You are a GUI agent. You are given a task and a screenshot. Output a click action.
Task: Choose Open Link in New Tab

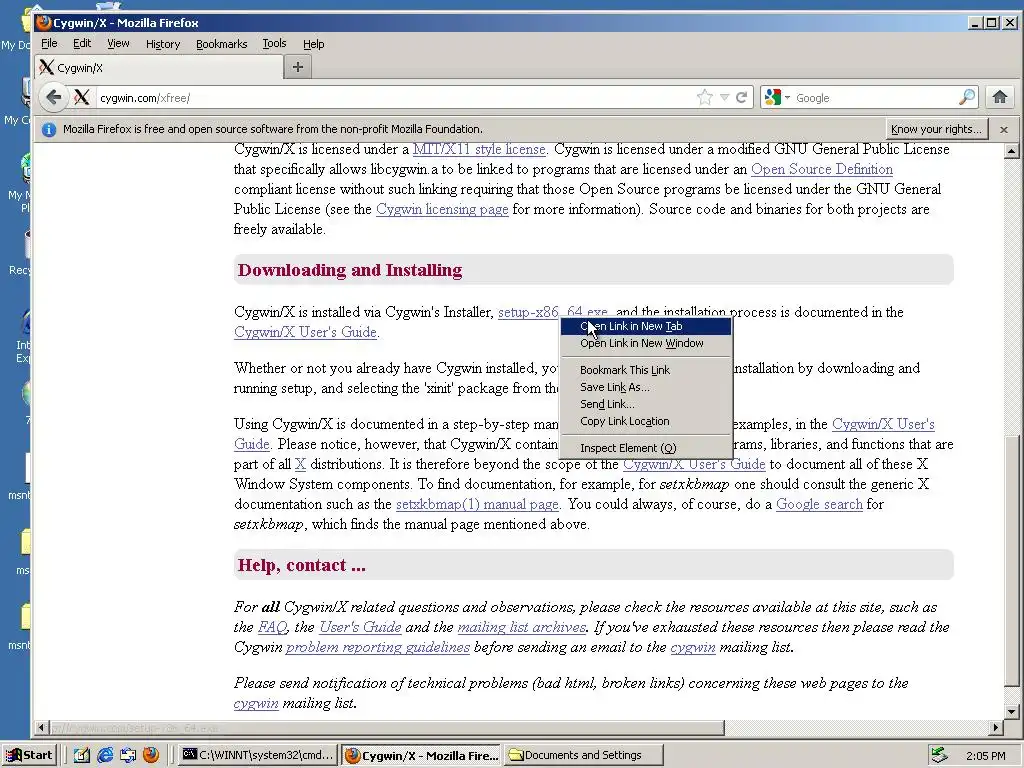[646, 326]
